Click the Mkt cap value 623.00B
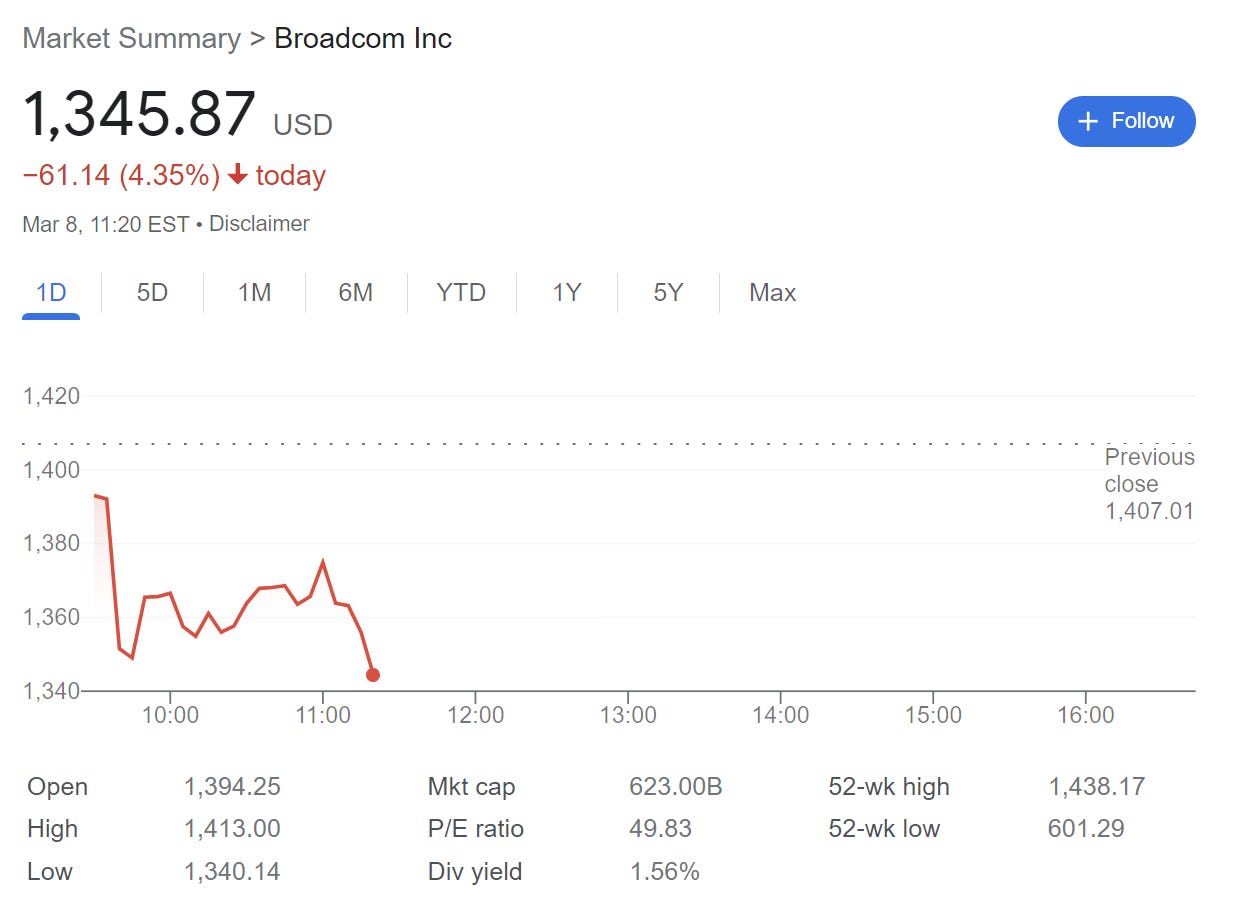1243x907 pixels. pyautogui.click(x=675, y=787)
